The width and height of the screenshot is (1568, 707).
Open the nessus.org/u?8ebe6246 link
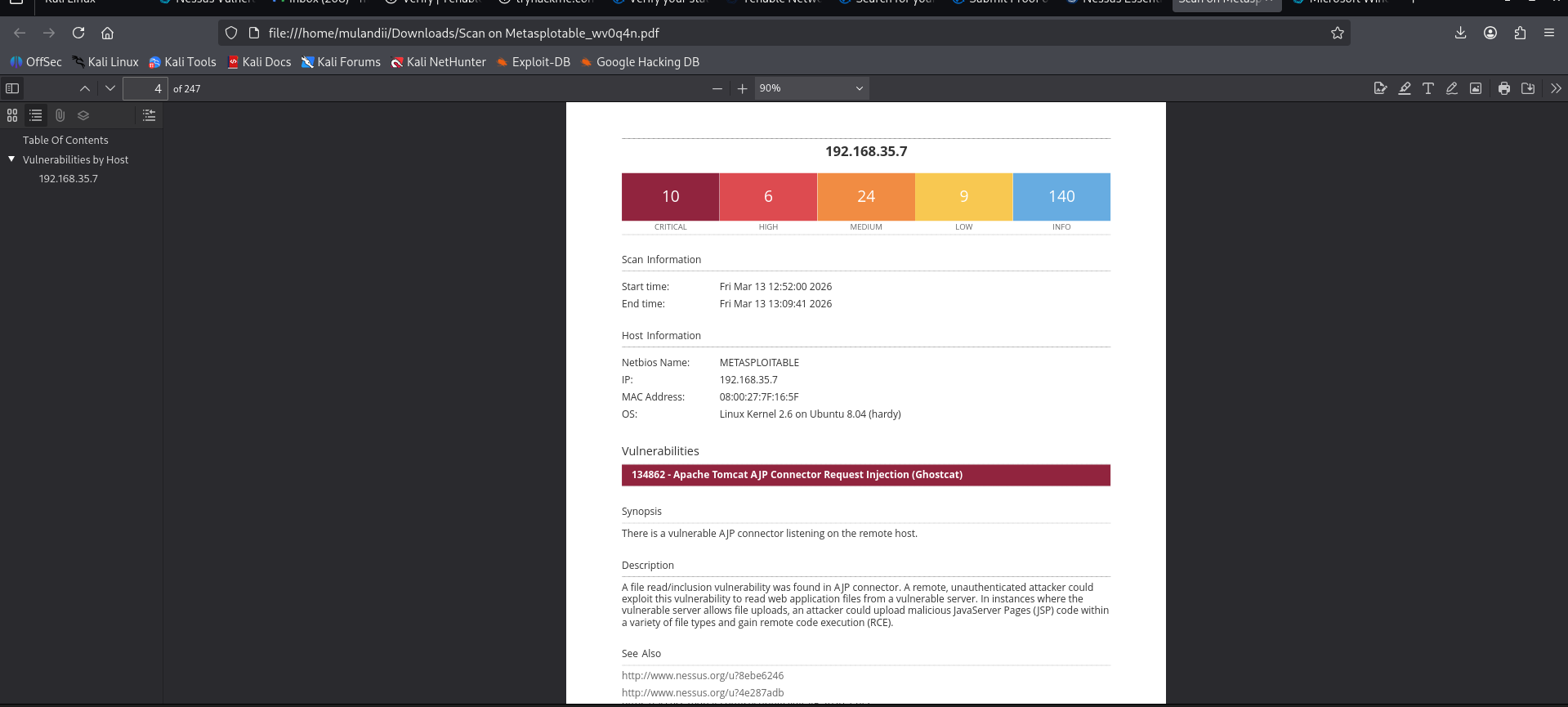tap(702, 676)
